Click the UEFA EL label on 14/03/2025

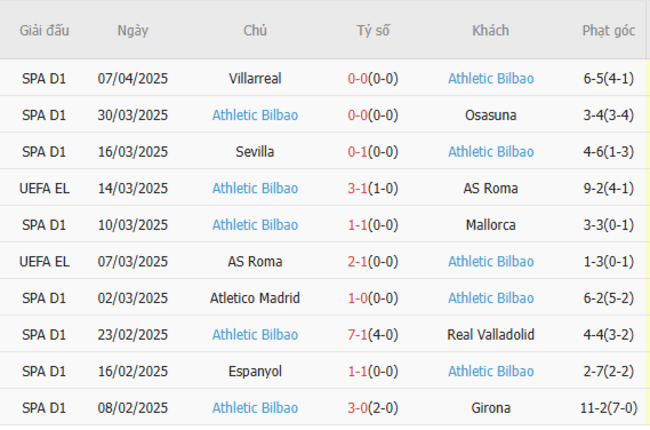tap(44, 188)
